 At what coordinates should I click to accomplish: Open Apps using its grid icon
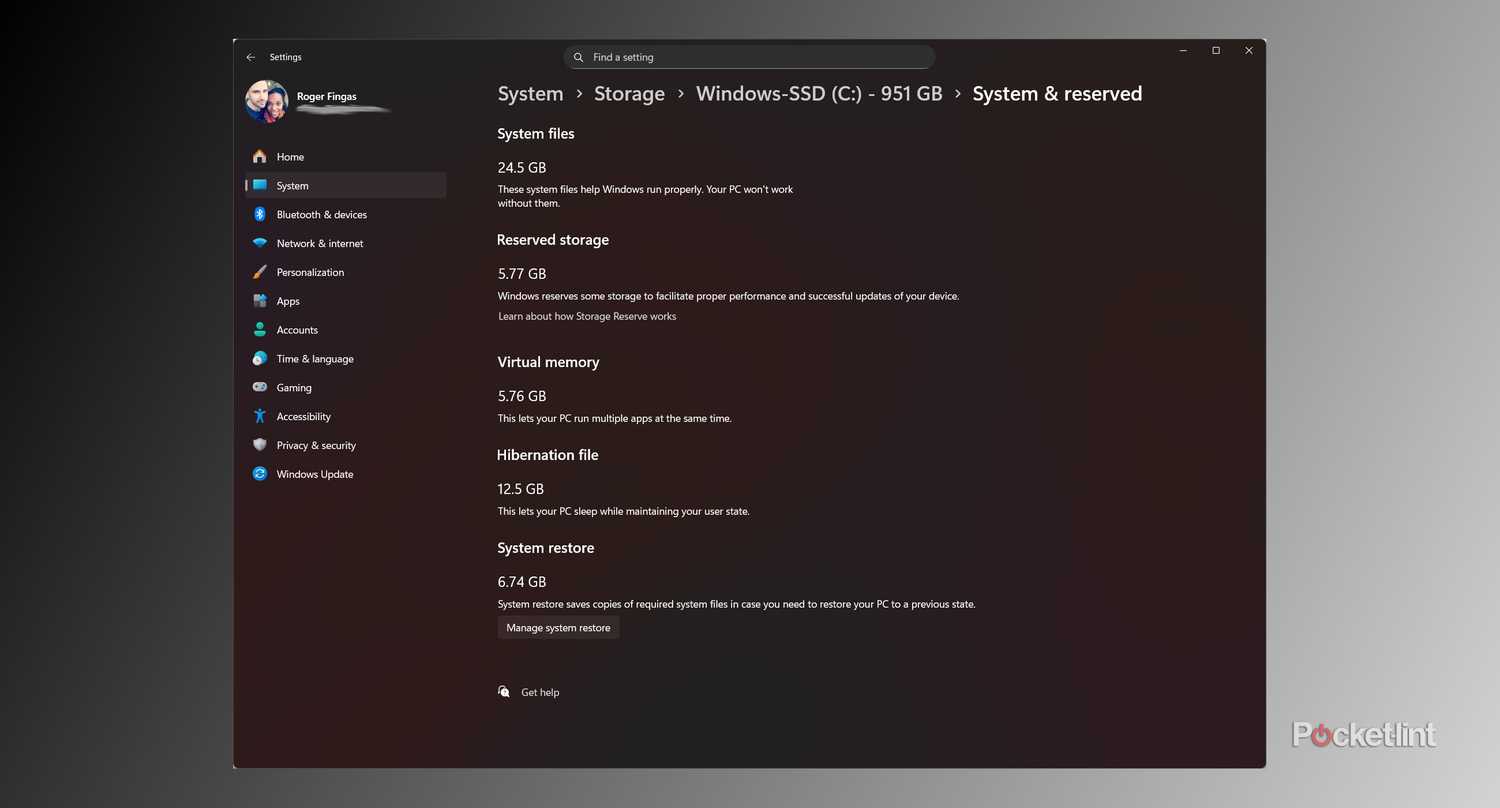pos(260,301)
